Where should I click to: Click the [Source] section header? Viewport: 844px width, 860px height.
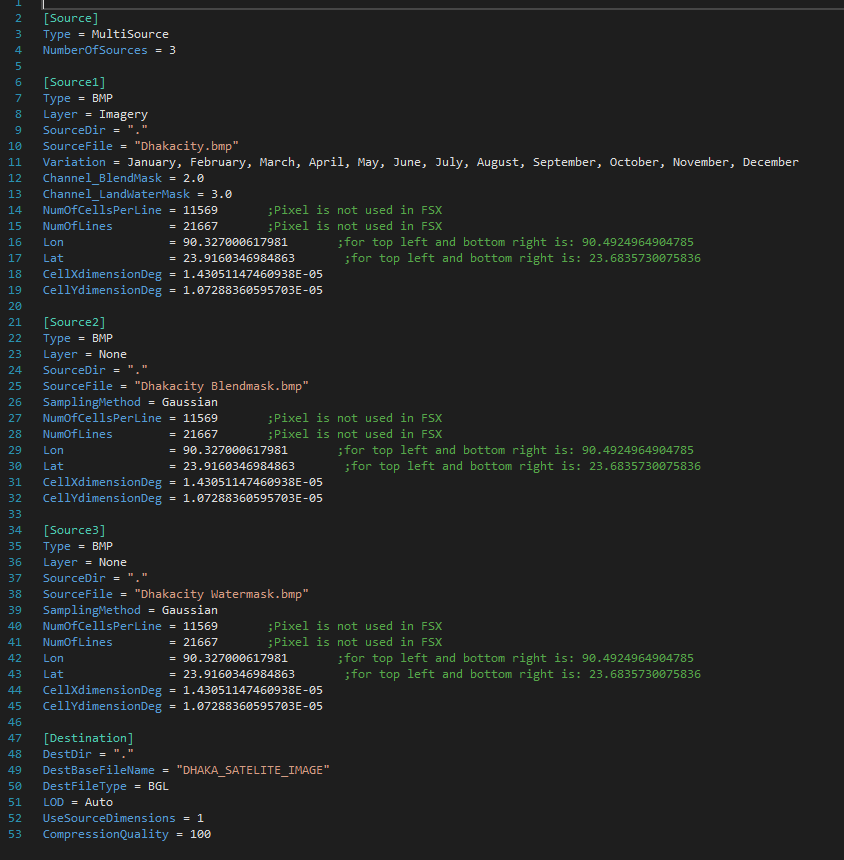tap(70, 18)
